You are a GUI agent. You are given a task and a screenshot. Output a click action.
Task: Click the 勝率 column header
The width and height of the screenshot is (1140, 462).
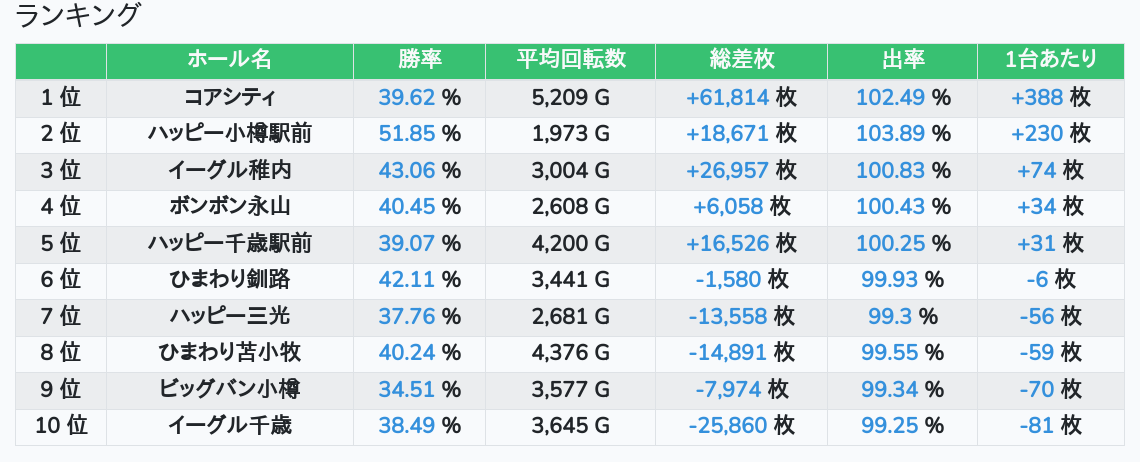tap(419, 60)
